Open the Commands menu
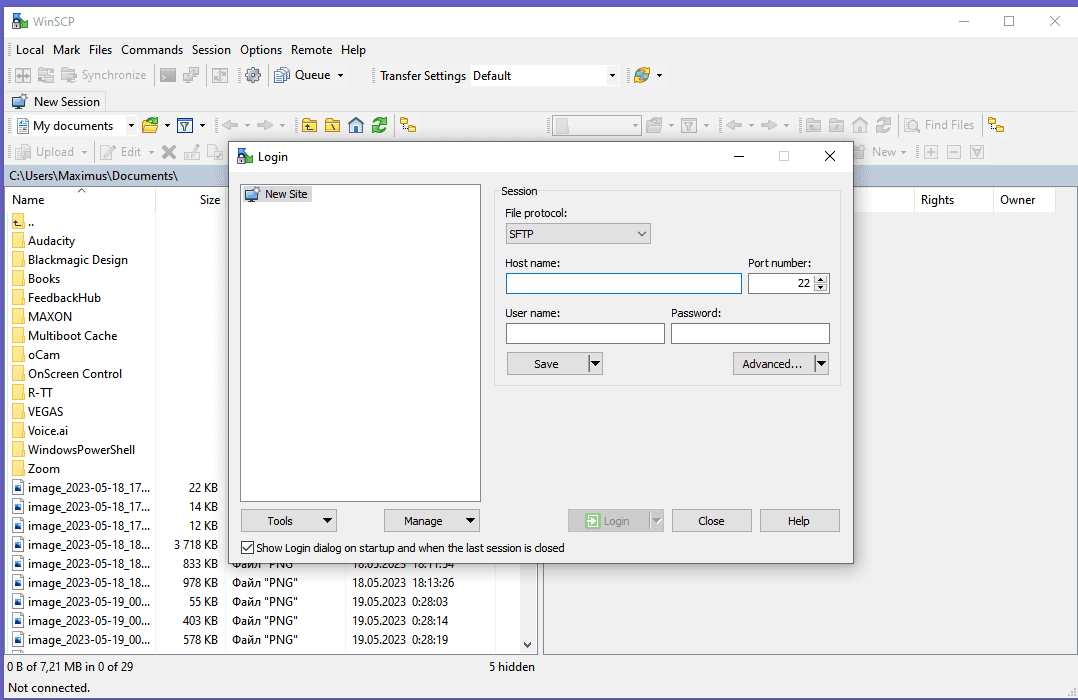 (x=152, y=50)
